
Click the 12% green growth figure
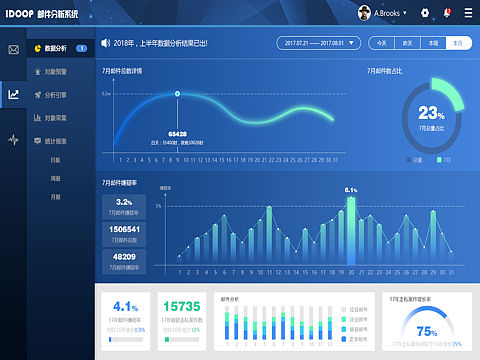click(196, 330)
